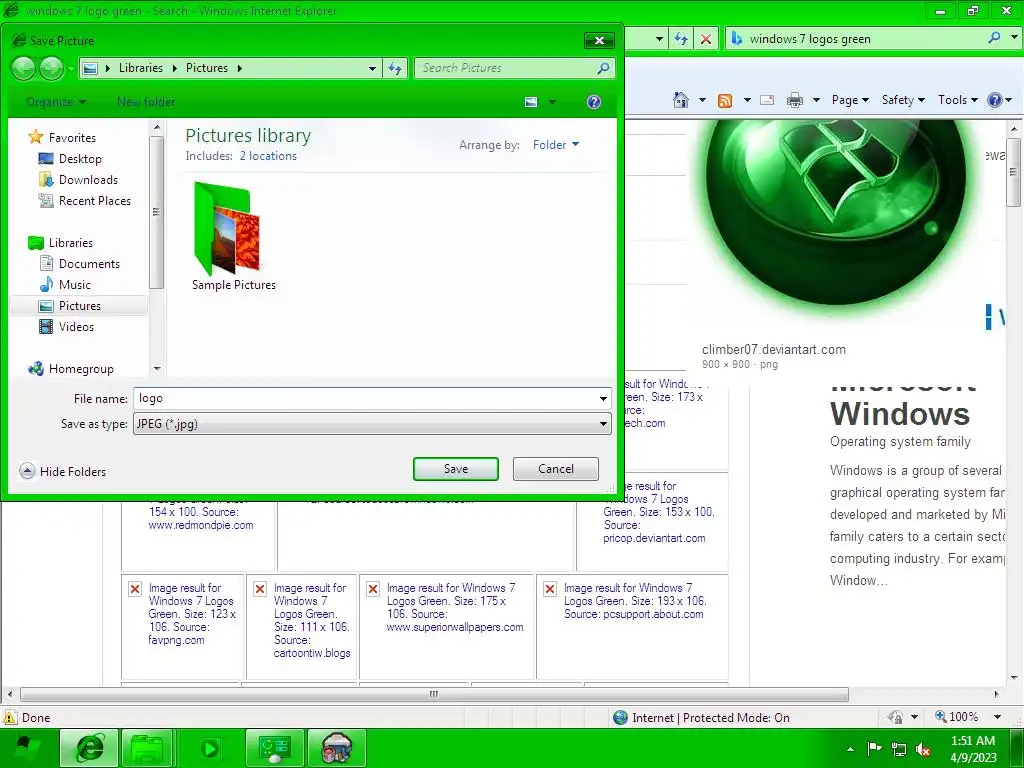1024x768 pixels.
Task: Click the search magnifier in Search Pictures box
Action: pyautogui.click(x=603, y=68)
